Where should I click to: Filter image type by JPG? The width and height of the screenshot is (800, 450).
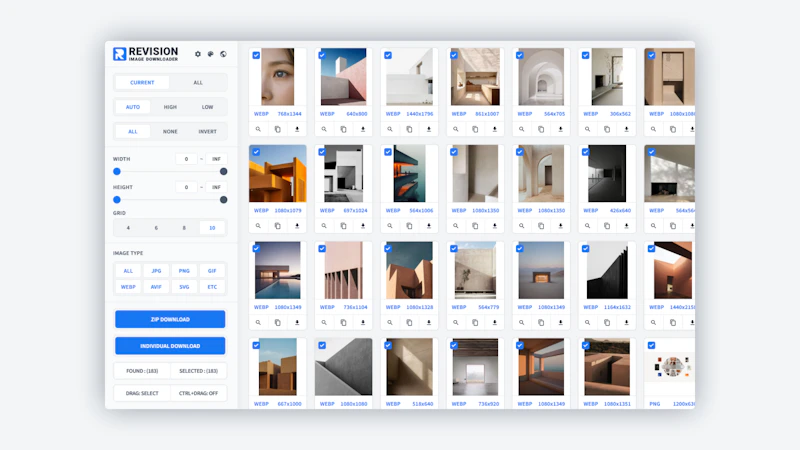point(156,271)
